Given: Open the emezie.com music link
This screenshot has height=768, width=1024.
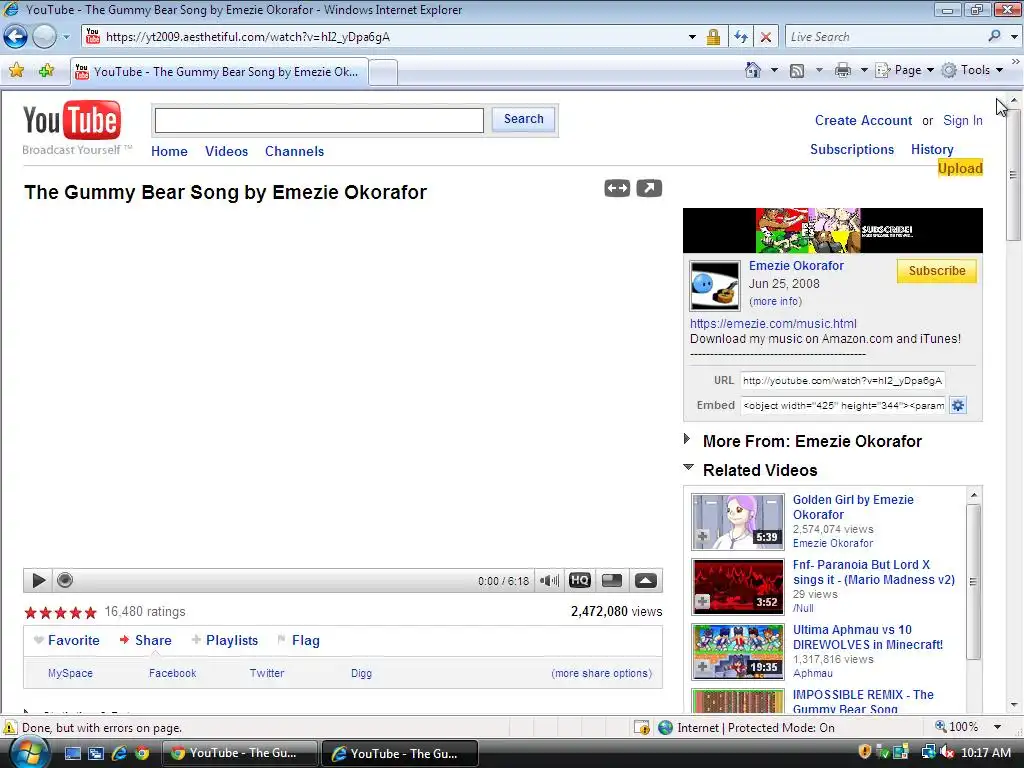Looking at the screenshot, I should coord(773,323).
